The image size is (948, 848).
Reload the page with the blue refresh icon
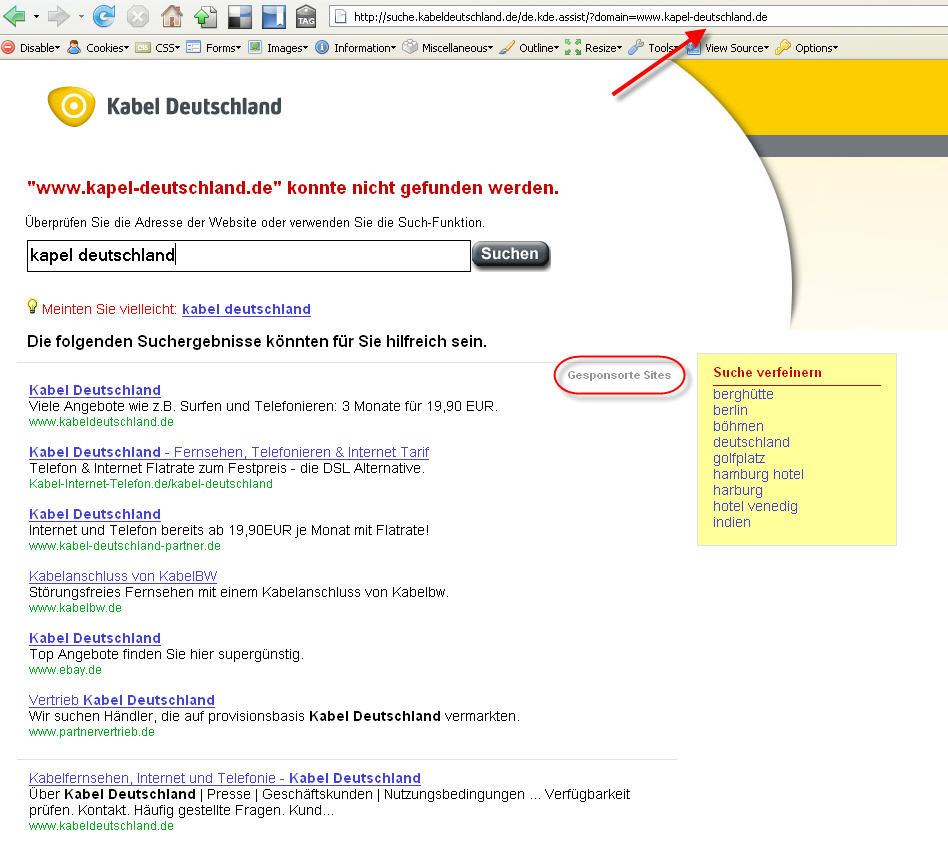pos(104,16)
